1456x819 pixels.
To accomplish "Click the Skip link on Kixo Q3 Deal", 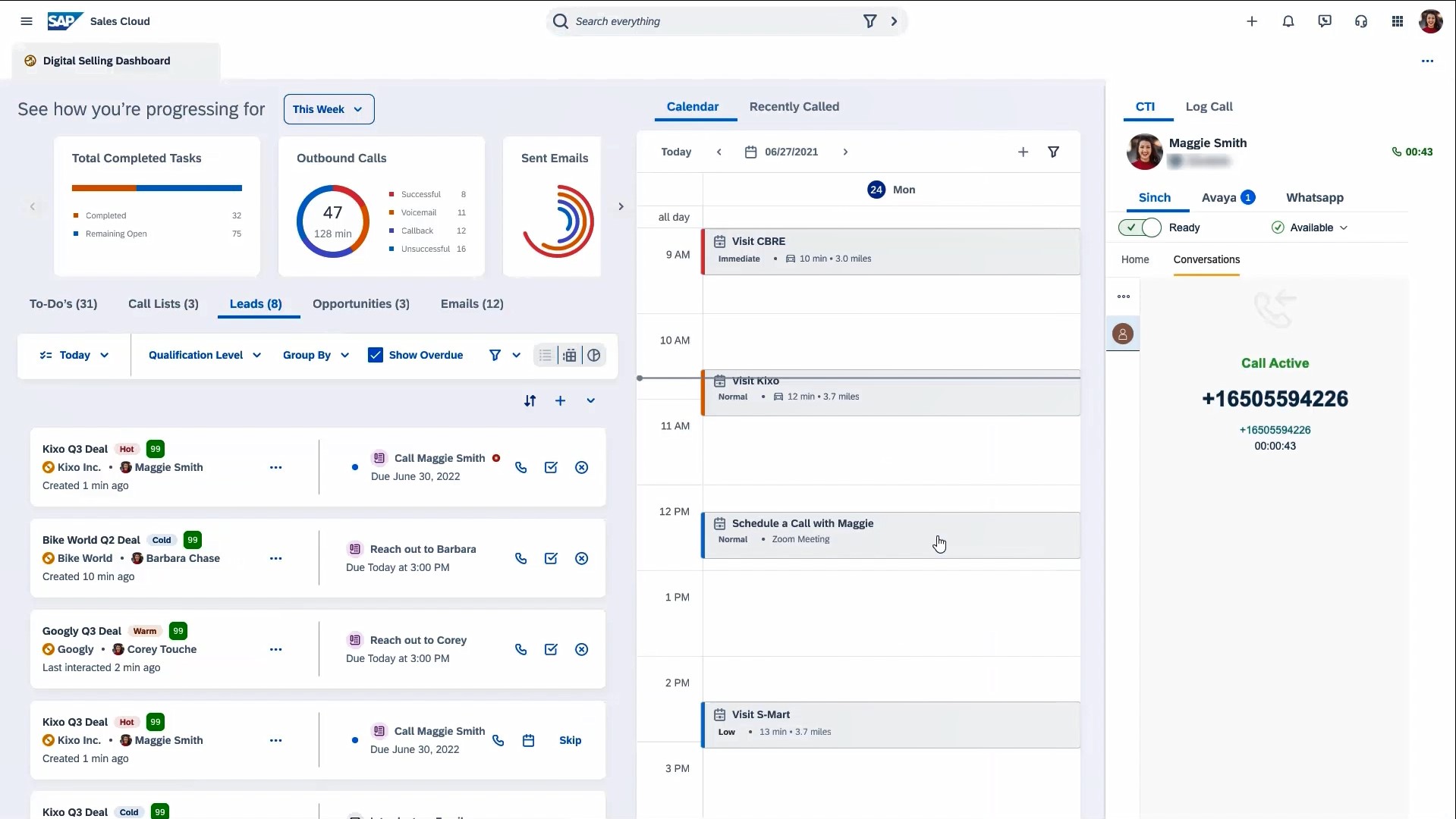I will pyautogui.click(x=571, y=740).
